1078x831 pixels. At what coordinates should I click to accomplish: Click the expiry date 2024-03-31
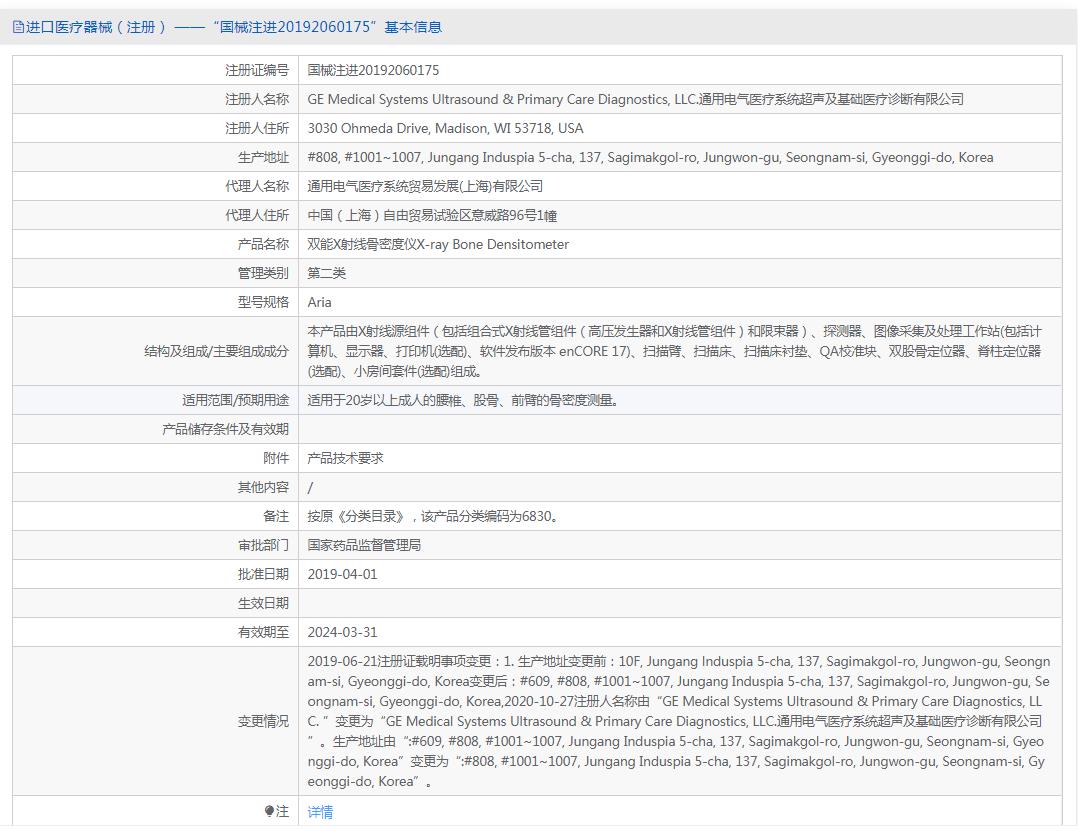[342, 632]
